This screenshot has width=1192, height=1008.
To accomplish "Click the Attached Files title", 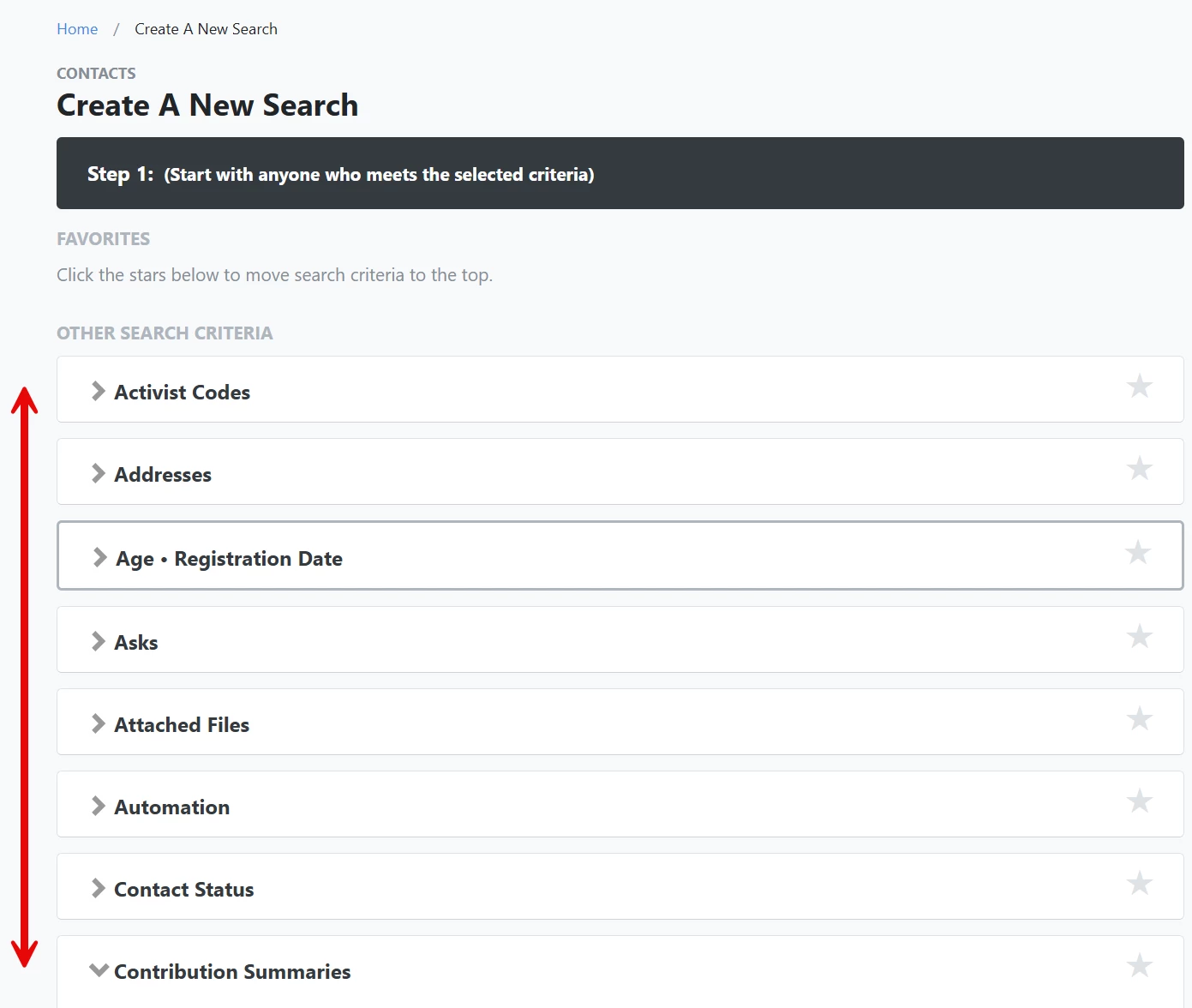I will (x=182, y=725).
